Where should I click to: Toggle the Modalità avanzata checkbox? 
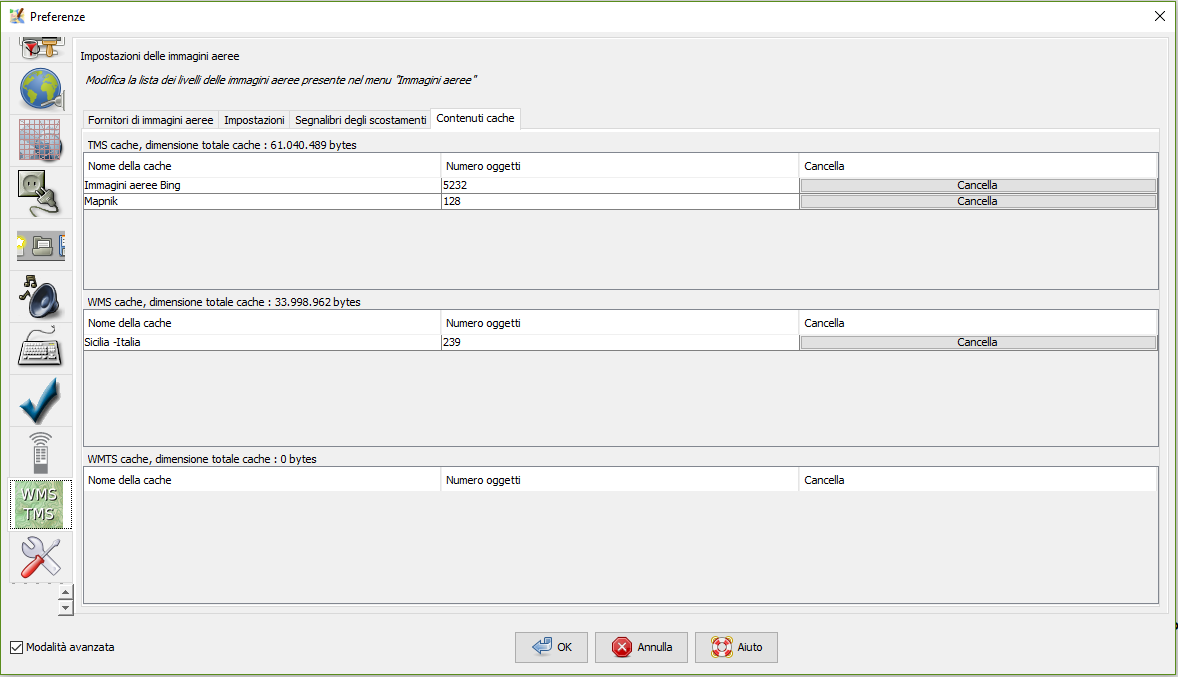[x=16, y=647]
